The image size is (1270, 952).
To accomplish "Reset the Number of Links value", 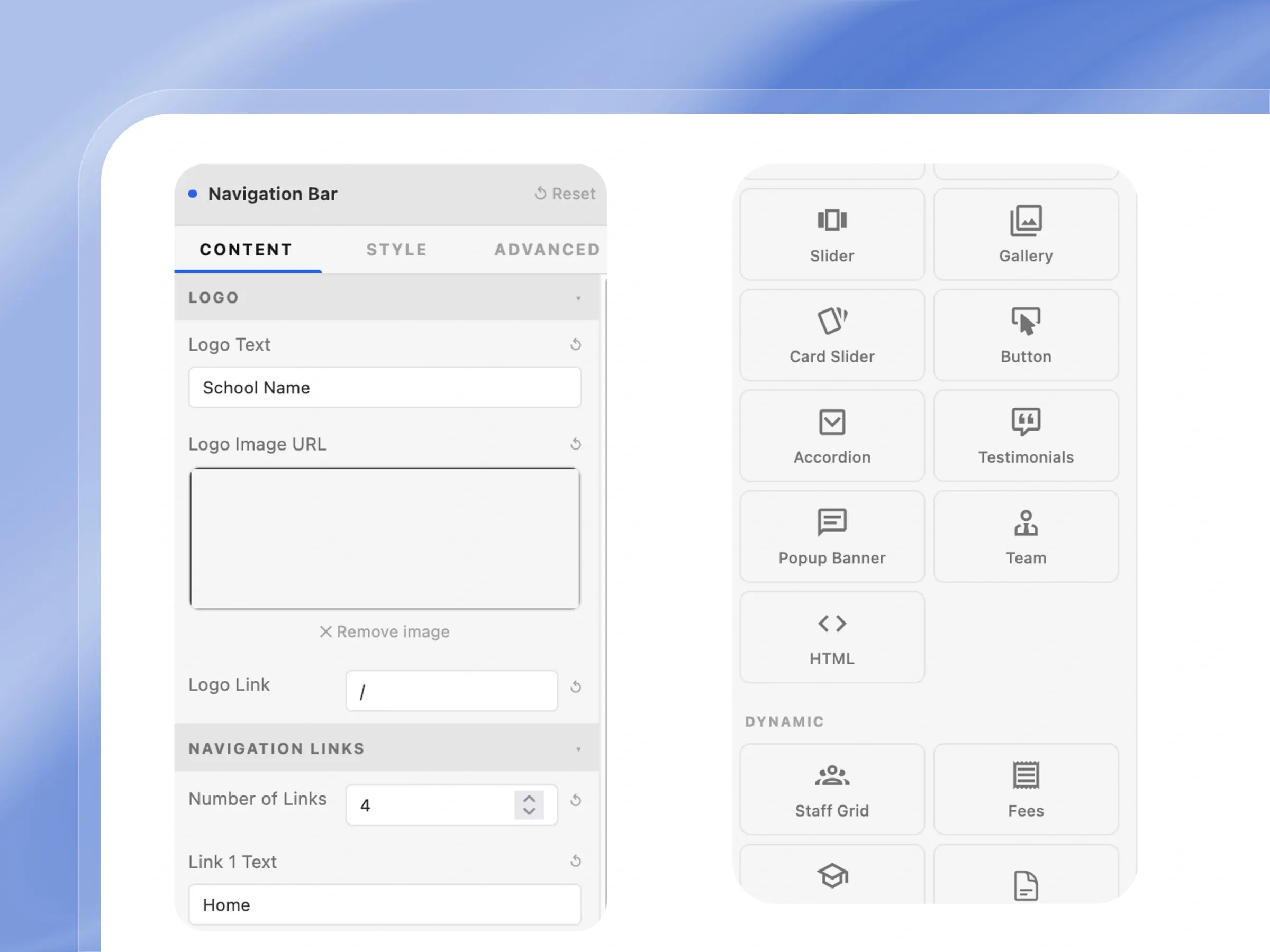I will [x=576, y=801].
